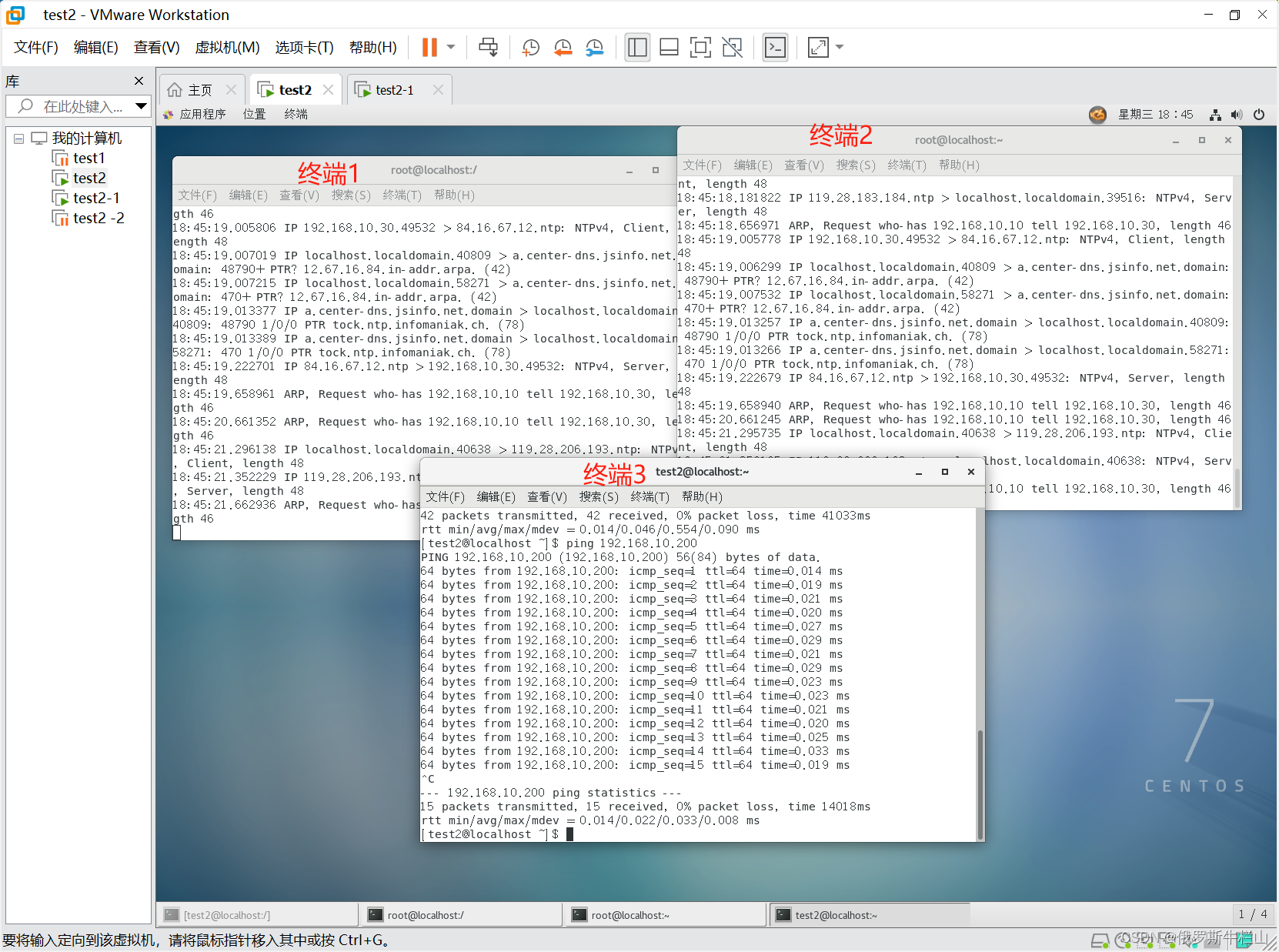Screen dimensions: 1279x952
Task: Switch to root@localhost:~ taskbar item
Action: [666, 915]
